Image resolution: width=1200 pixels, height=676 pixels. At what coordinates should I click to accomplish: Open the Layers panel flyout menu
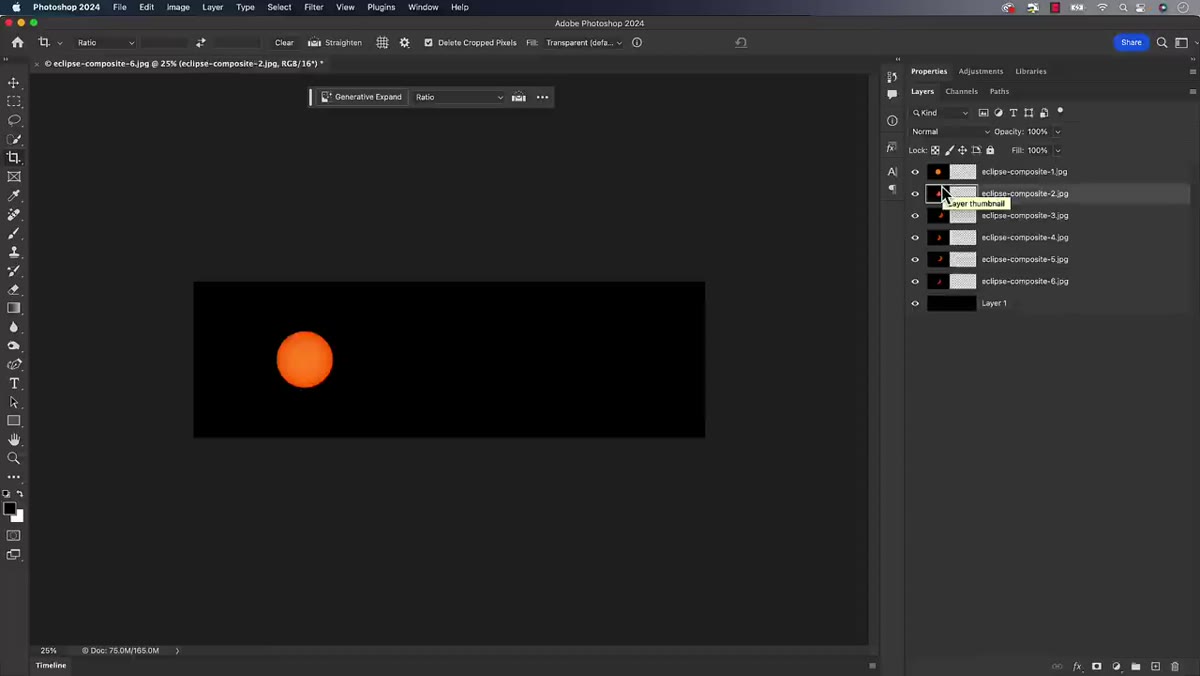coord(1192,91)
